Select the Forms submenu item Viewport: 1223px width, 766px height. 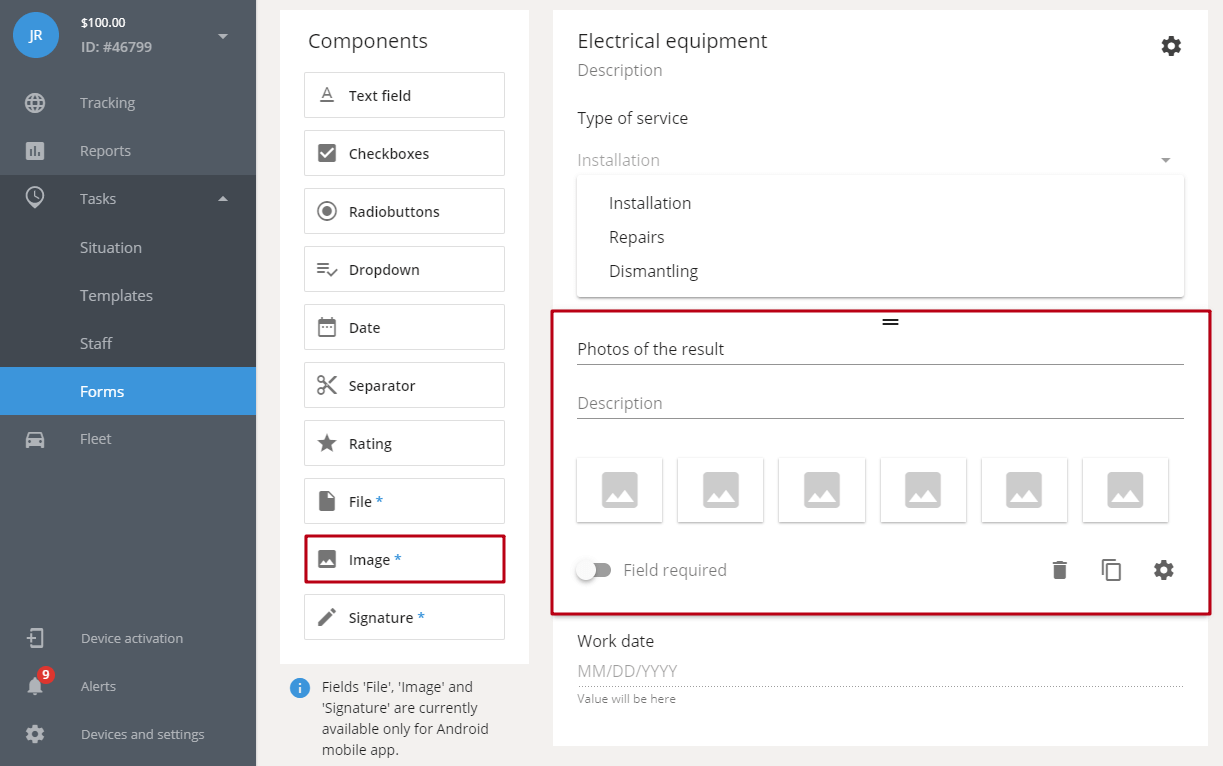[x=128, y=391]
